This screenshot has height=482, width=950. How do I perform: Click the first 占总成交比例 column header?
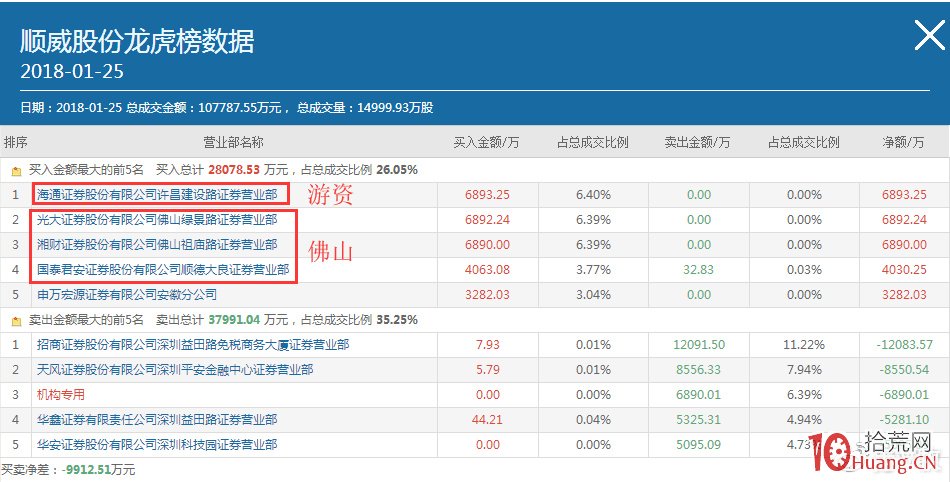(x=593, y=142)
